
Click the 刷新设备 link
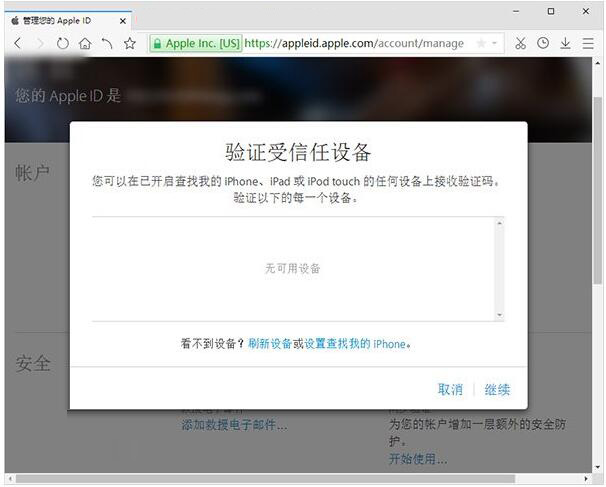pyautogui.click(x=269, y=344)
